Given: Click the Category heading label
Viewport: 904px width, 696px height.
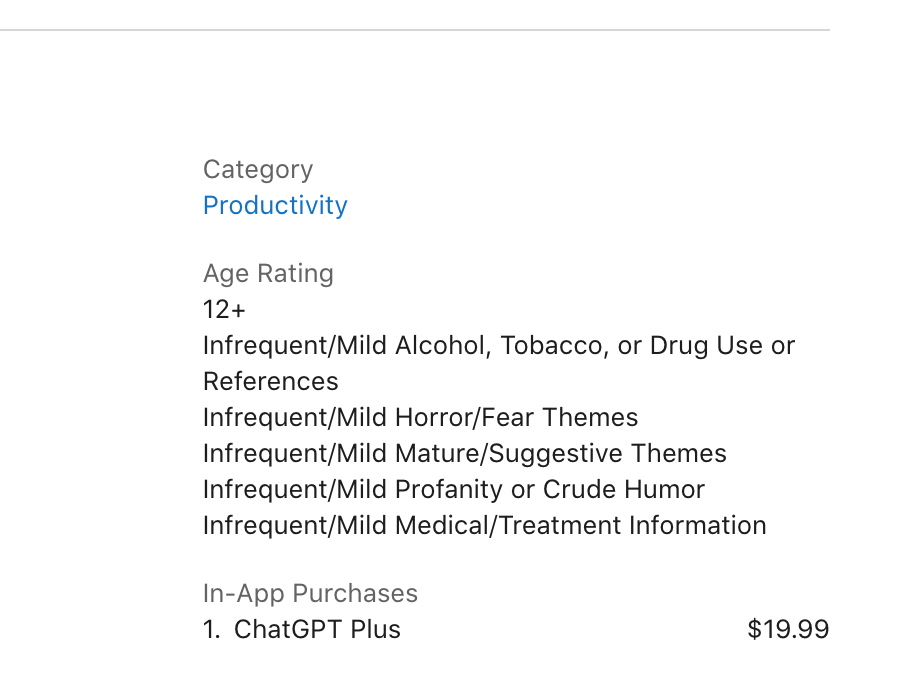Looking at the screenshot, I should click(x=258, y=169).
